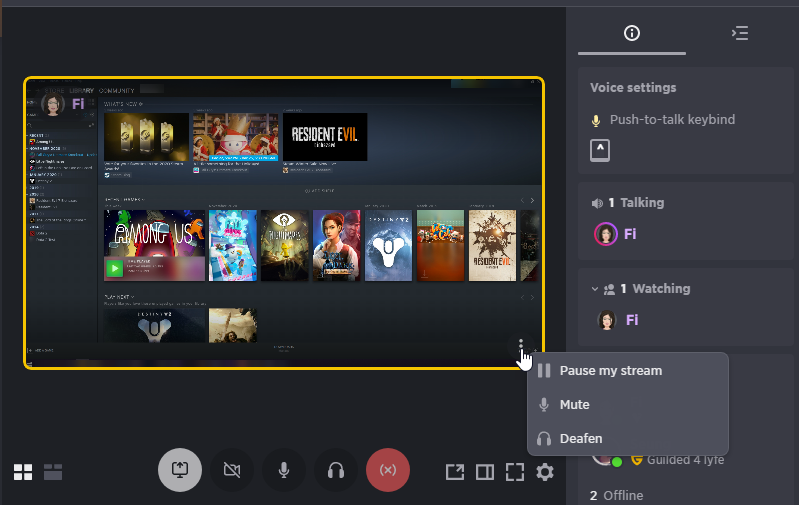
Task: Click the Little Nightmares cover in stream
Action: 284,245
